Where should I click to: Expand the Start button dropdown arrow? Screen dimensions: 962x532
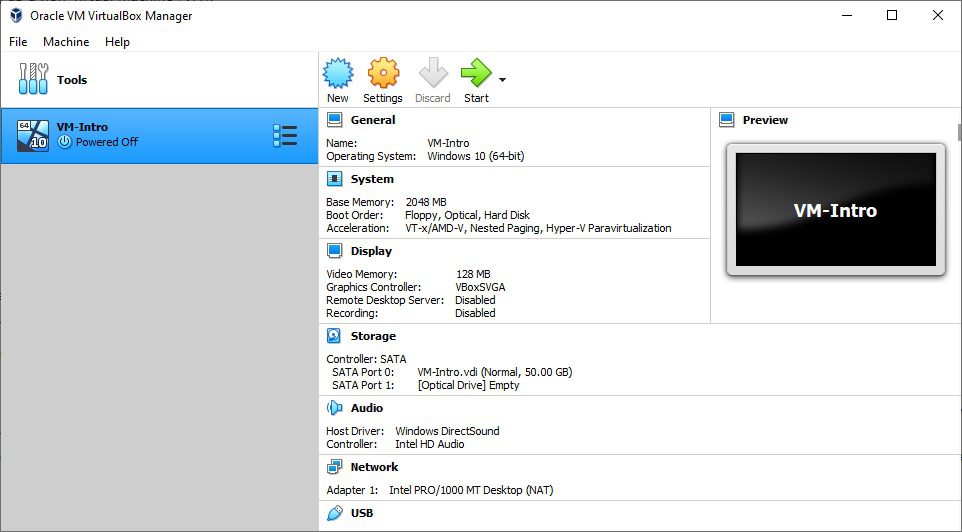[x=502, y=80]
